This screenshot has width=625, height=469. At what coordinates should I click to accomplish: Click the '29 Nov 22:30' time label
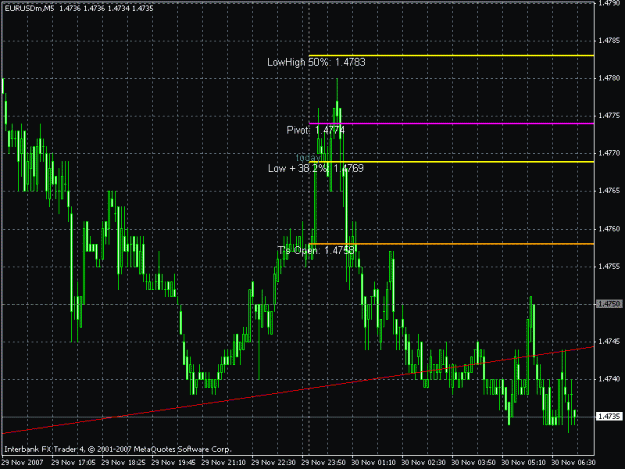273,463
